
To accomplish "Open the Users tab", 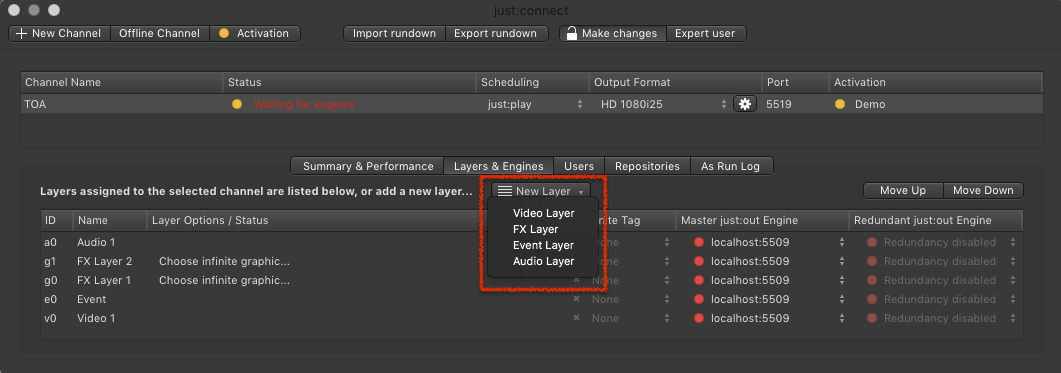I will pos(579,166).
